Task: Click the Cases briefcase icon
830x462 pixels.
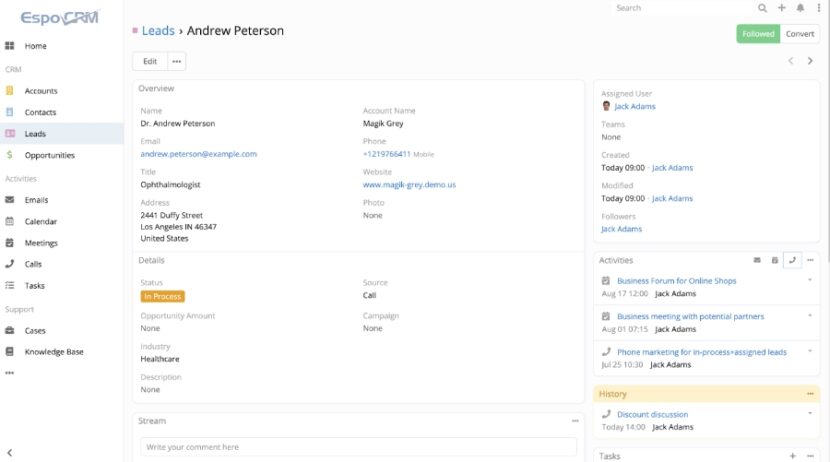Action: tap(10, 330)
